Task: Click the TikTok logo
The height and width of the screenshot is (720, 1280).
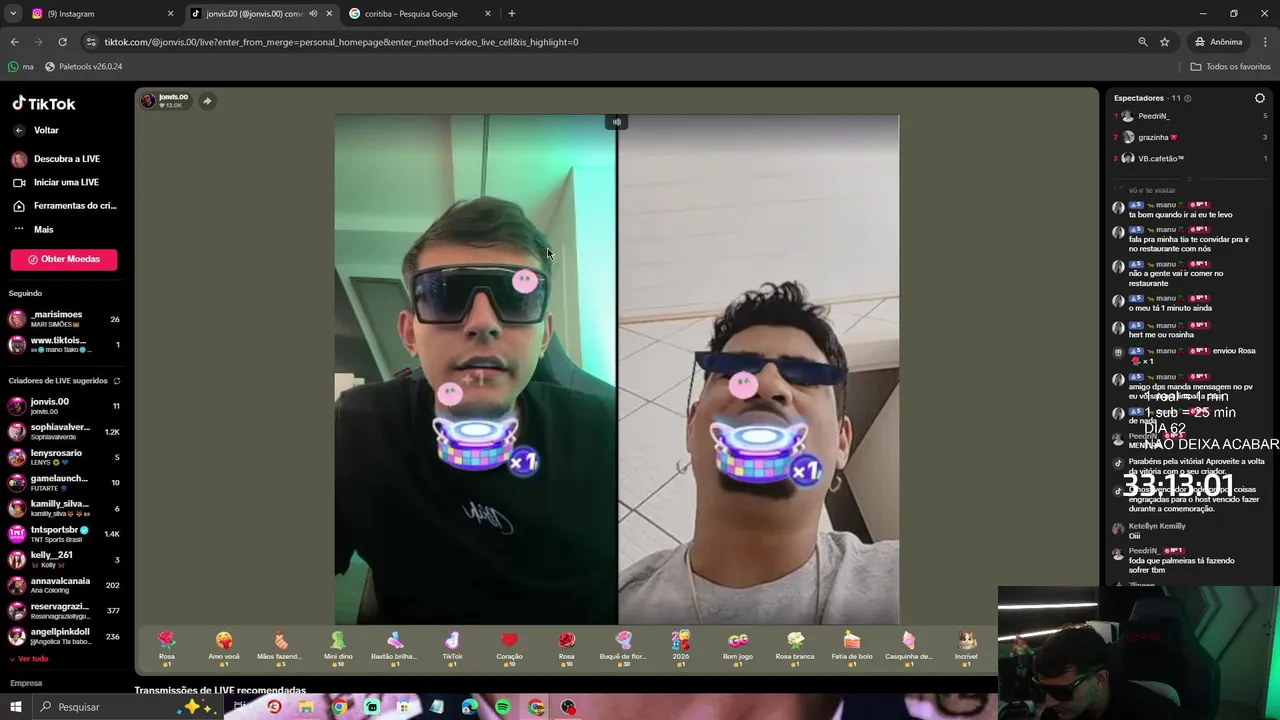Action: [44, 103]
